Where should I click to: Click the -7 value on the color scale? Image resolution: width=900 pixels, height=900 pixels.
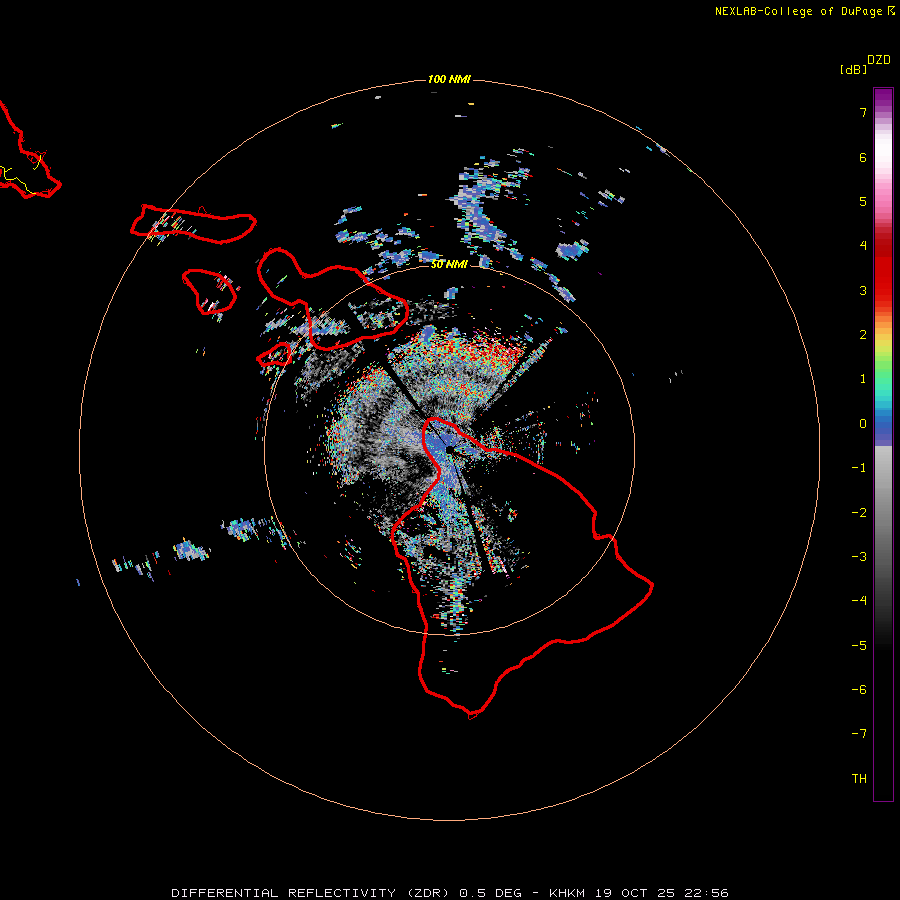tap(859, 734)
